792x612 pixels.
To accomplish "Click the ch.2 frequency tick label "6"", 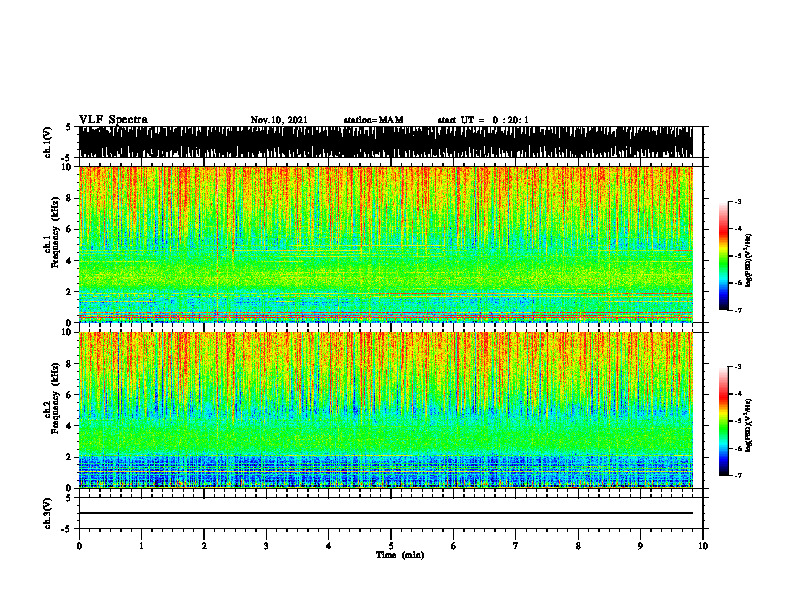I will [x=70, y=395].
